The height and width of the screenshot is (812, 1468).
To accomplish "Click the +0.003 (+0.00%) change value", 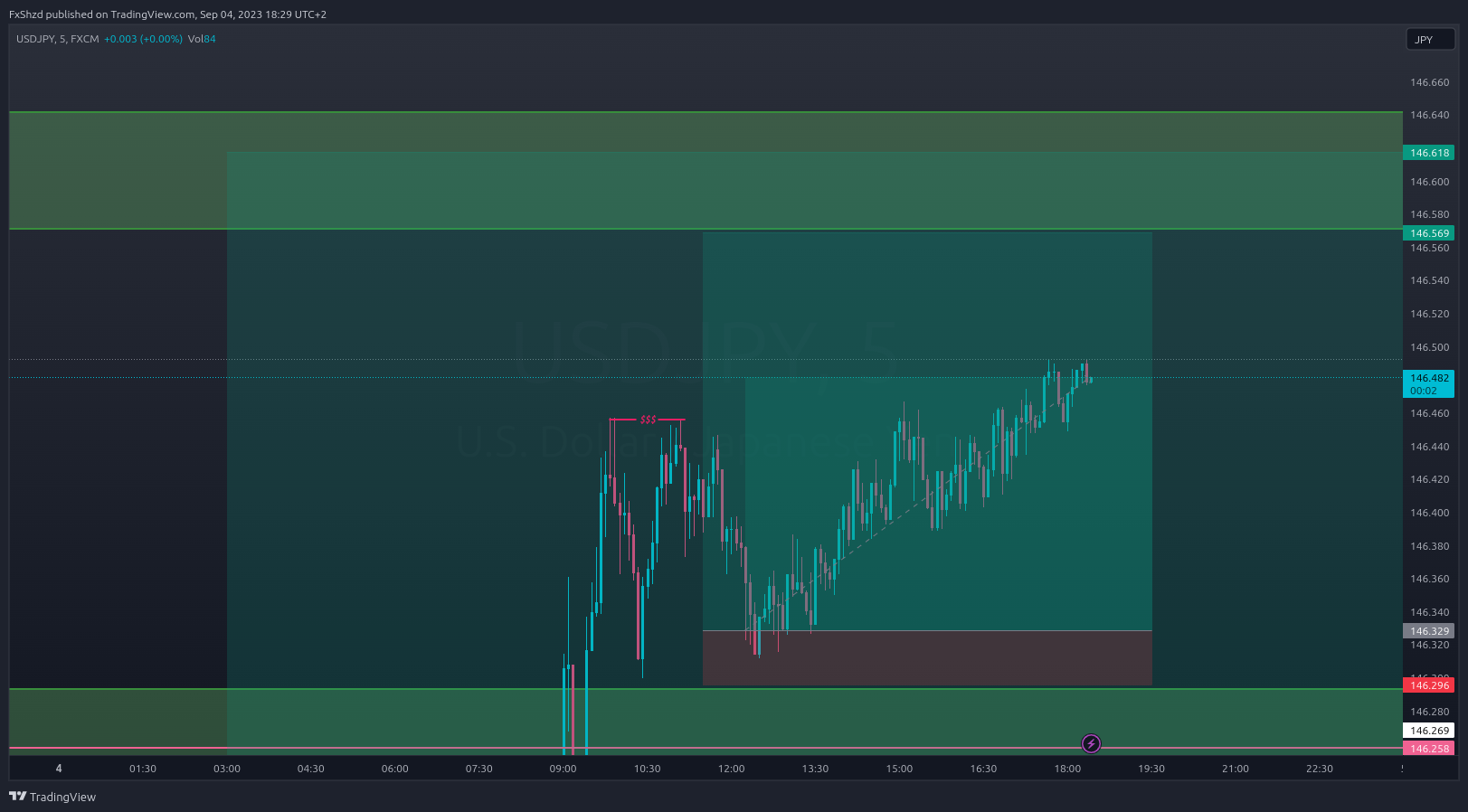I will coord(143,39).
